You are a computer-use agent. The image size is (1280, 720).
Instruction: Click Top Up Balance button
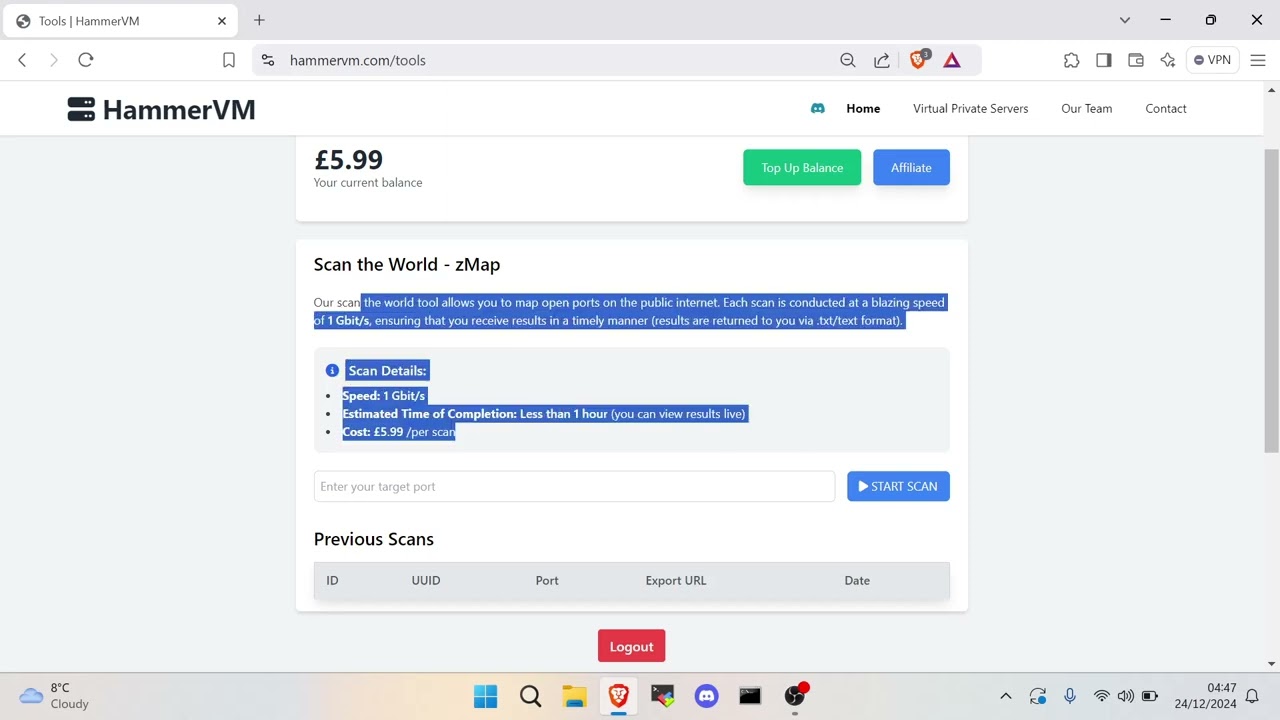click(x=802, y=168)
